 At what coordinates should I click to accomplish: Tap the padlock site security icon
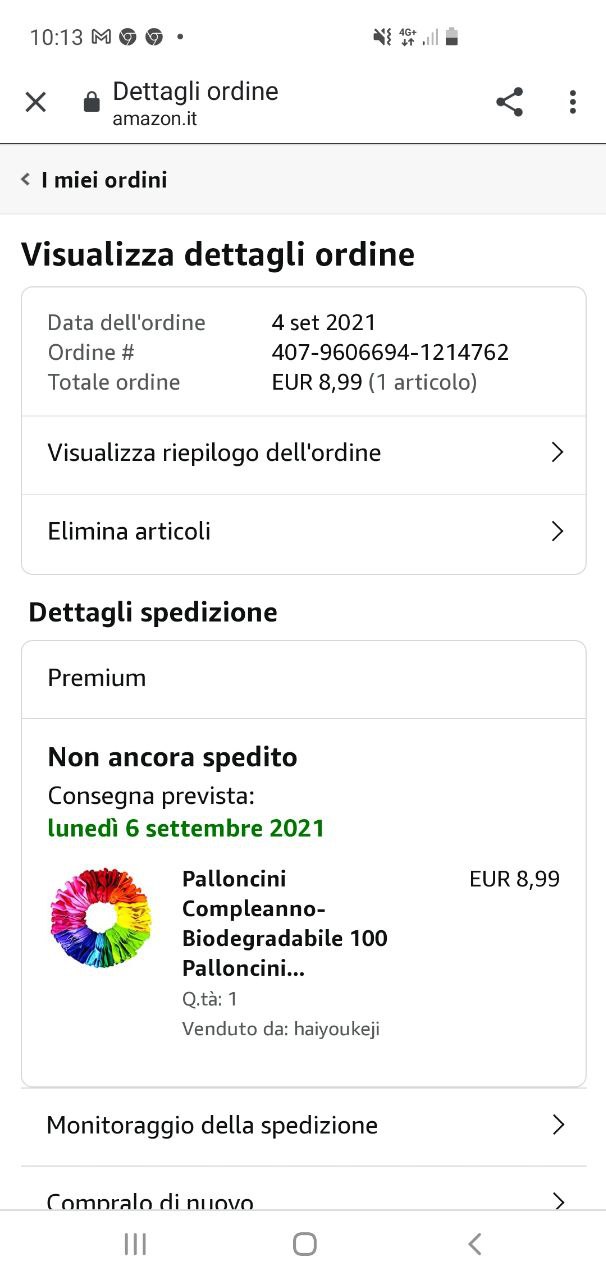pos(92,102)
